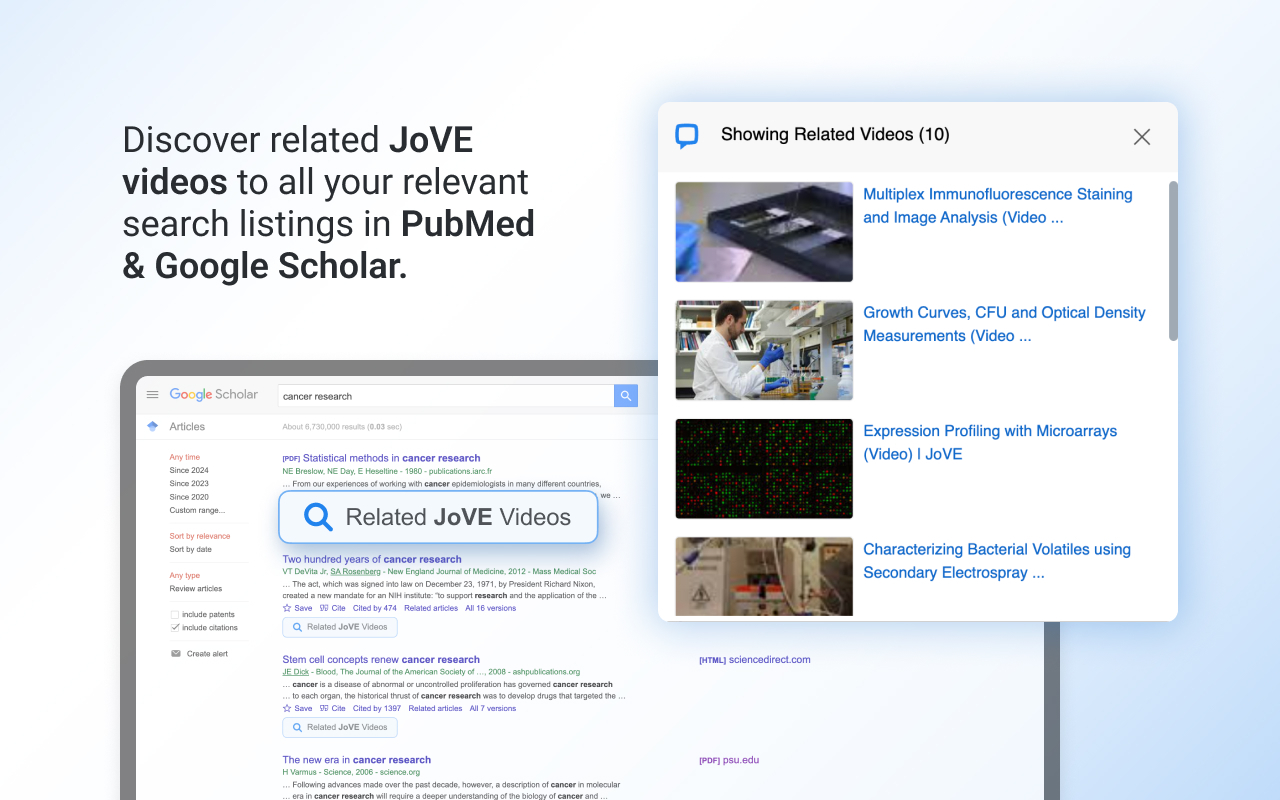Click the Multiplex Immunofluorescence Staining video thumbnail

tap(764, 232)
